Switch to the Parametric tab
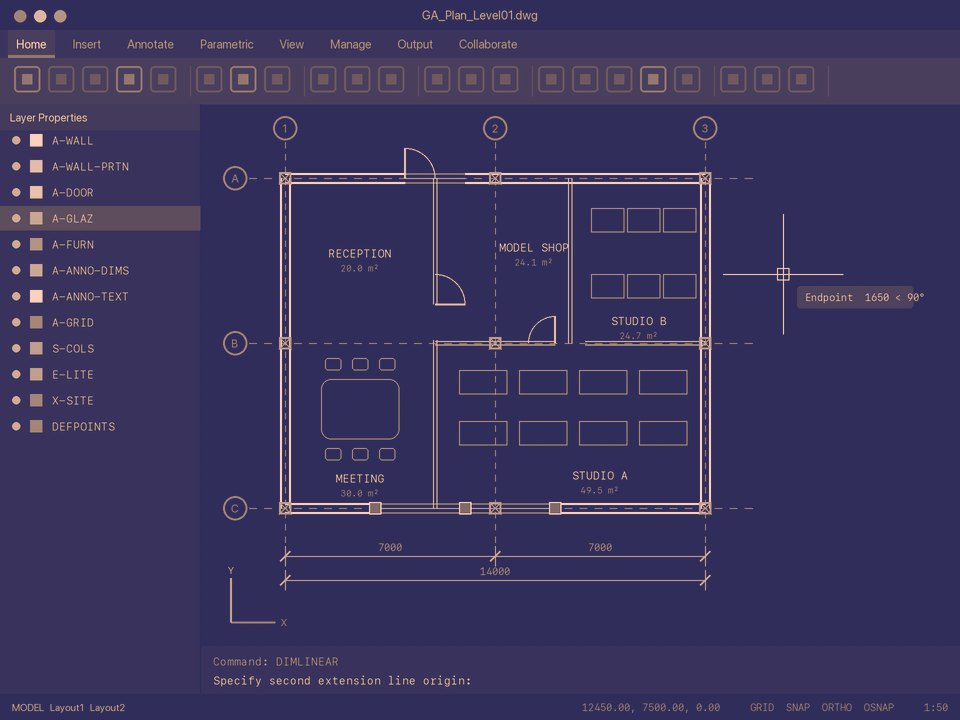The height and width of the screenshot is (720, 960). 227,44
